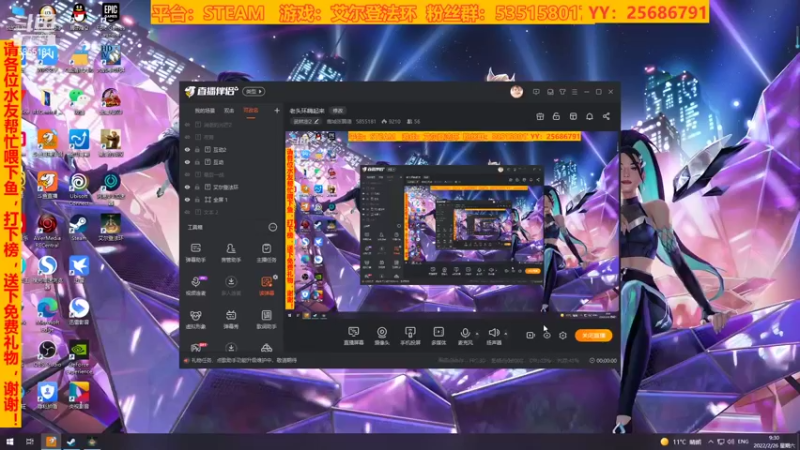Click the record video icon beside the settings gear
800x450 pixels.
[531, 335]
